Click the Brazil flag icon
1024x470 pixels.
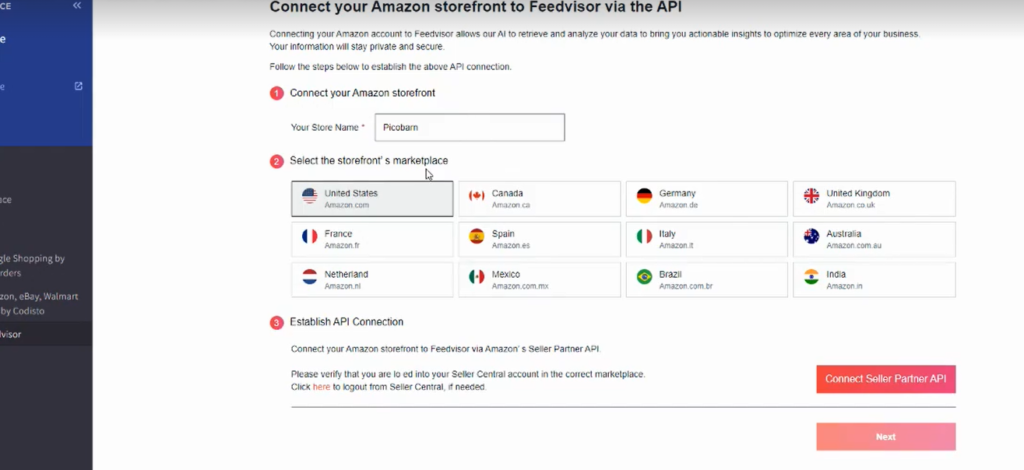644,278
